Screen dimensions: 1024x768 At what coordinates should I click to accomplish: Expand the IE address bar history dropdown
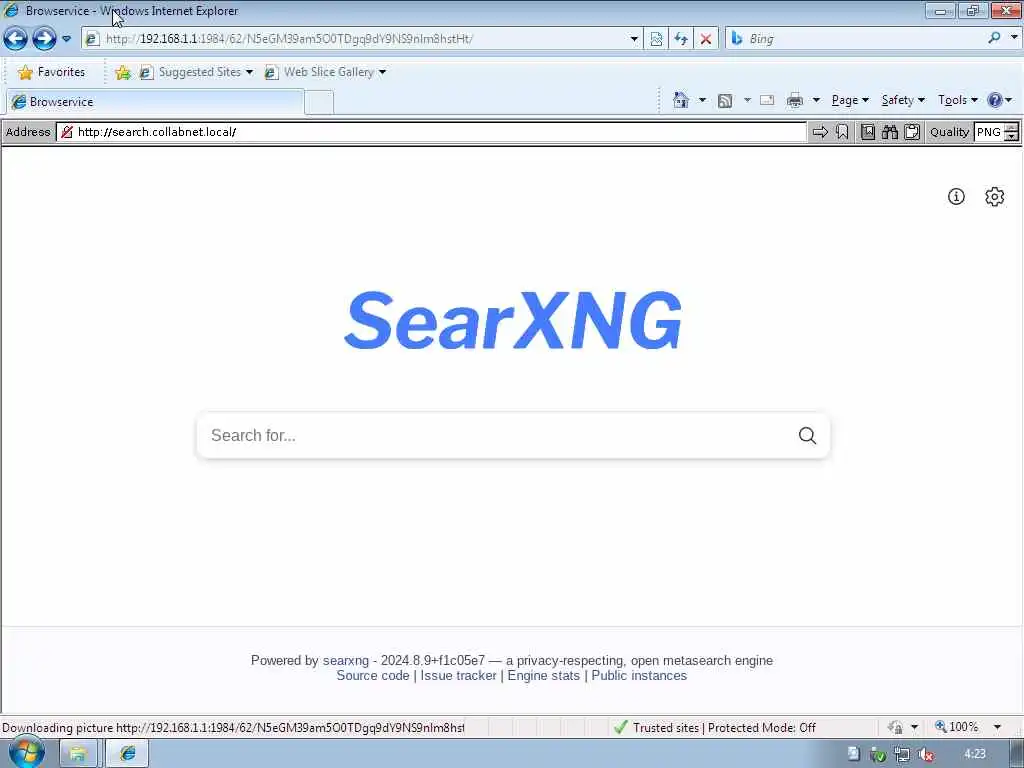click(x=633, y=39)
